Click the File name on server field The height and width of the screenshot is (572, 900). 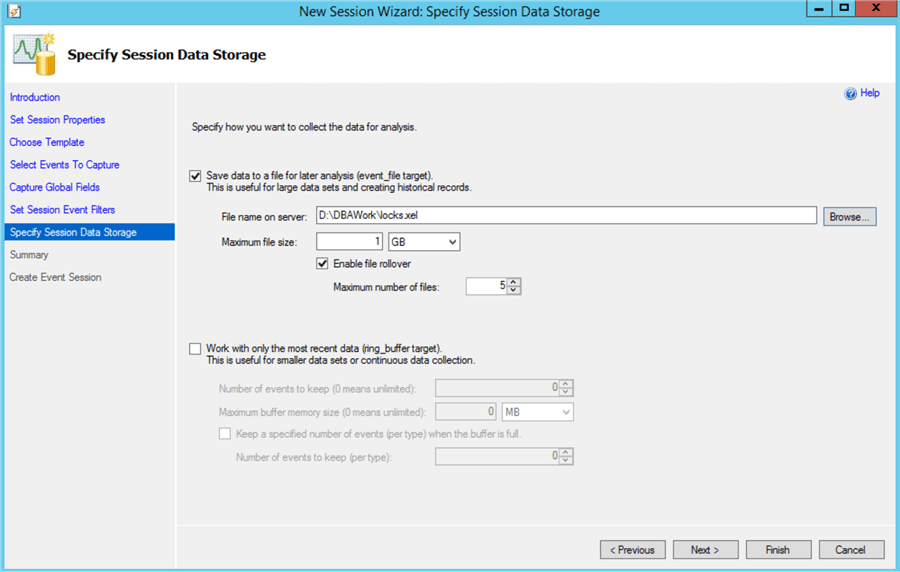tap(565, 216)
